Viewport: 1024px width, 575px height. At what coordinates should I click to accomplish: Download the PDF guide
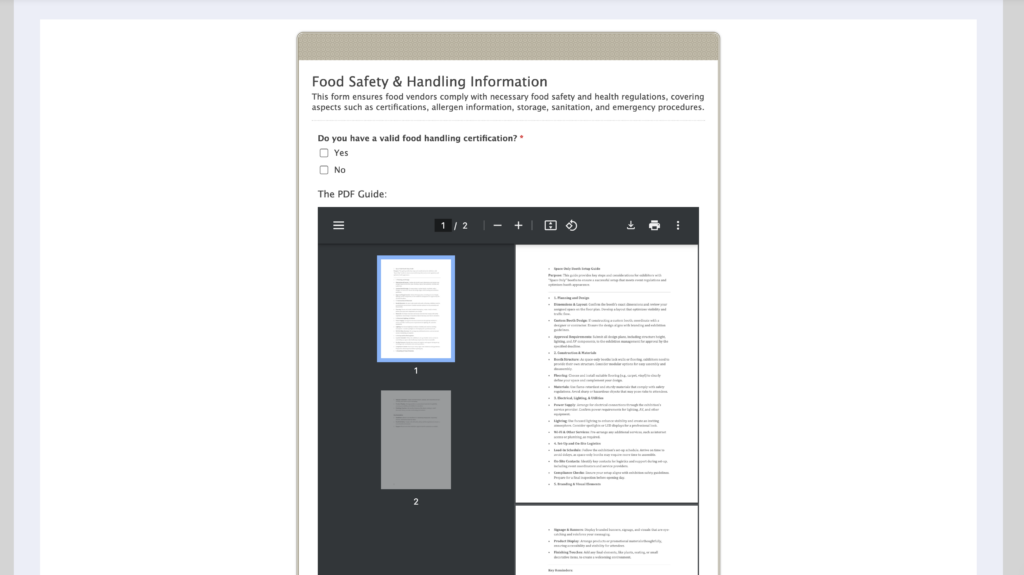coord(631,226)
